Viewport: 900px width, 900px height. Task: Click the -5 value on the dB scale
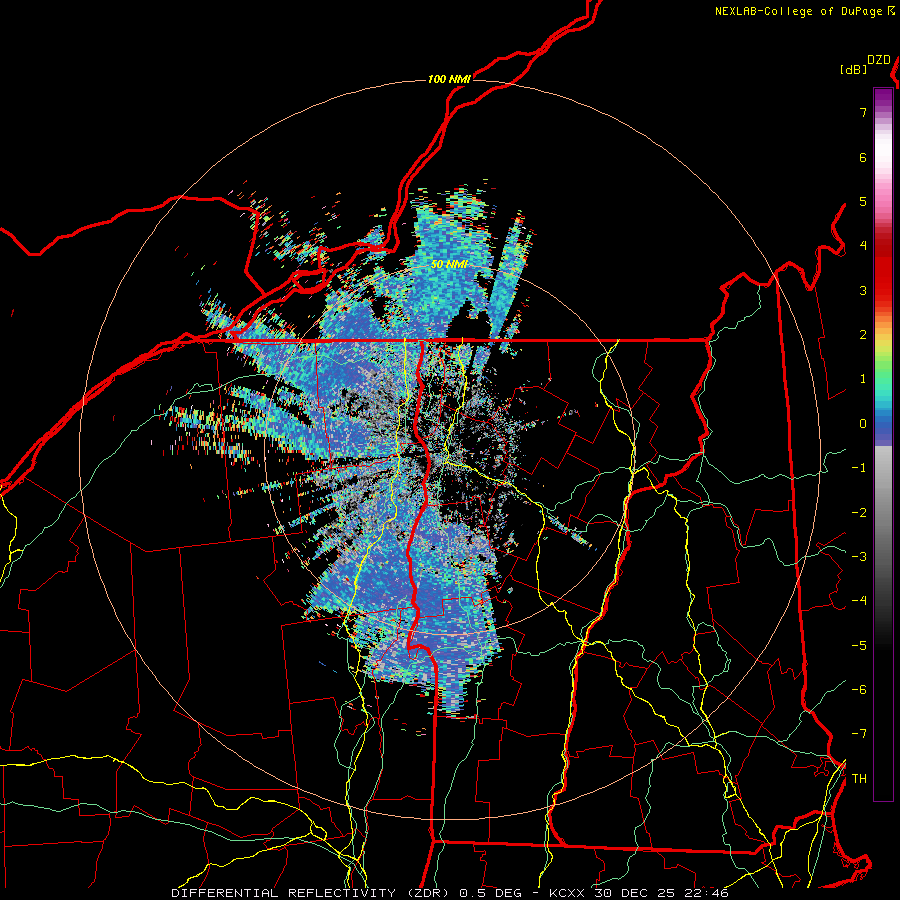click(859, 645)
